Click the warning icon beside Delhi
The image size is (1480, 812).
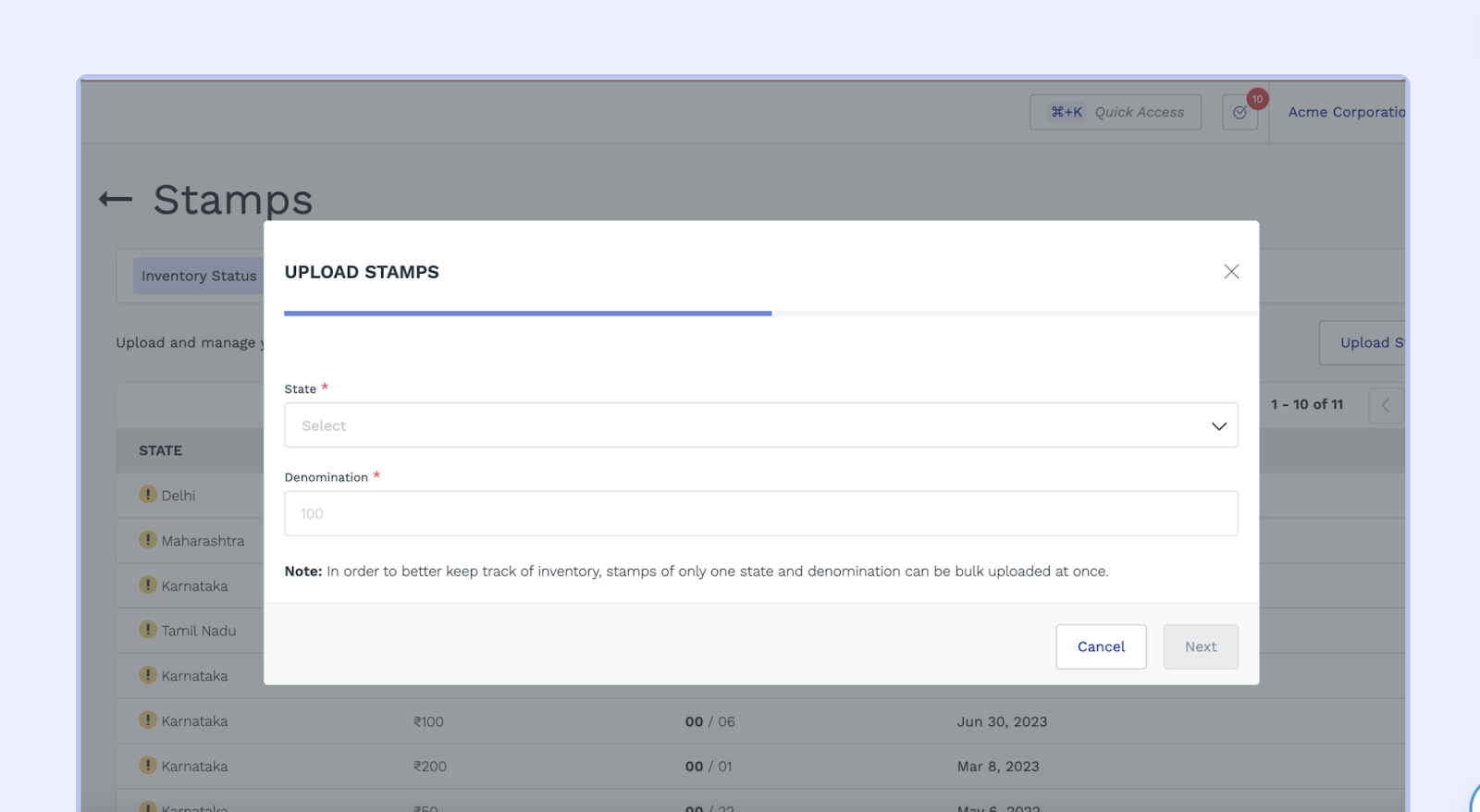pos(148,495)
